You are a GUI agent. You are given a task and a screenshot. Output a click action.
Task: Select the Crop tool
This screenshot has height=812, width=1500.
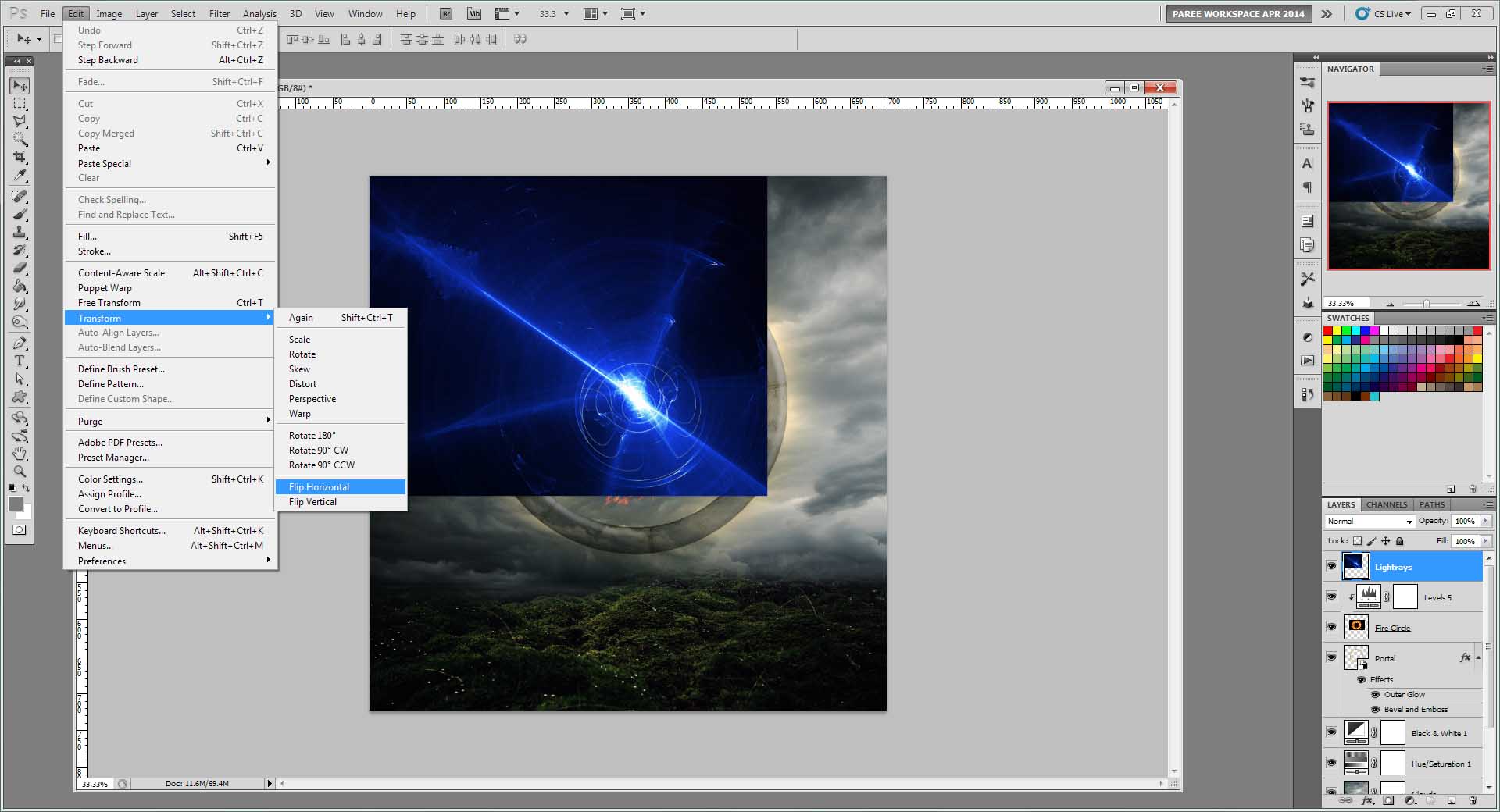pyautogui.click(x=20, y=157)
